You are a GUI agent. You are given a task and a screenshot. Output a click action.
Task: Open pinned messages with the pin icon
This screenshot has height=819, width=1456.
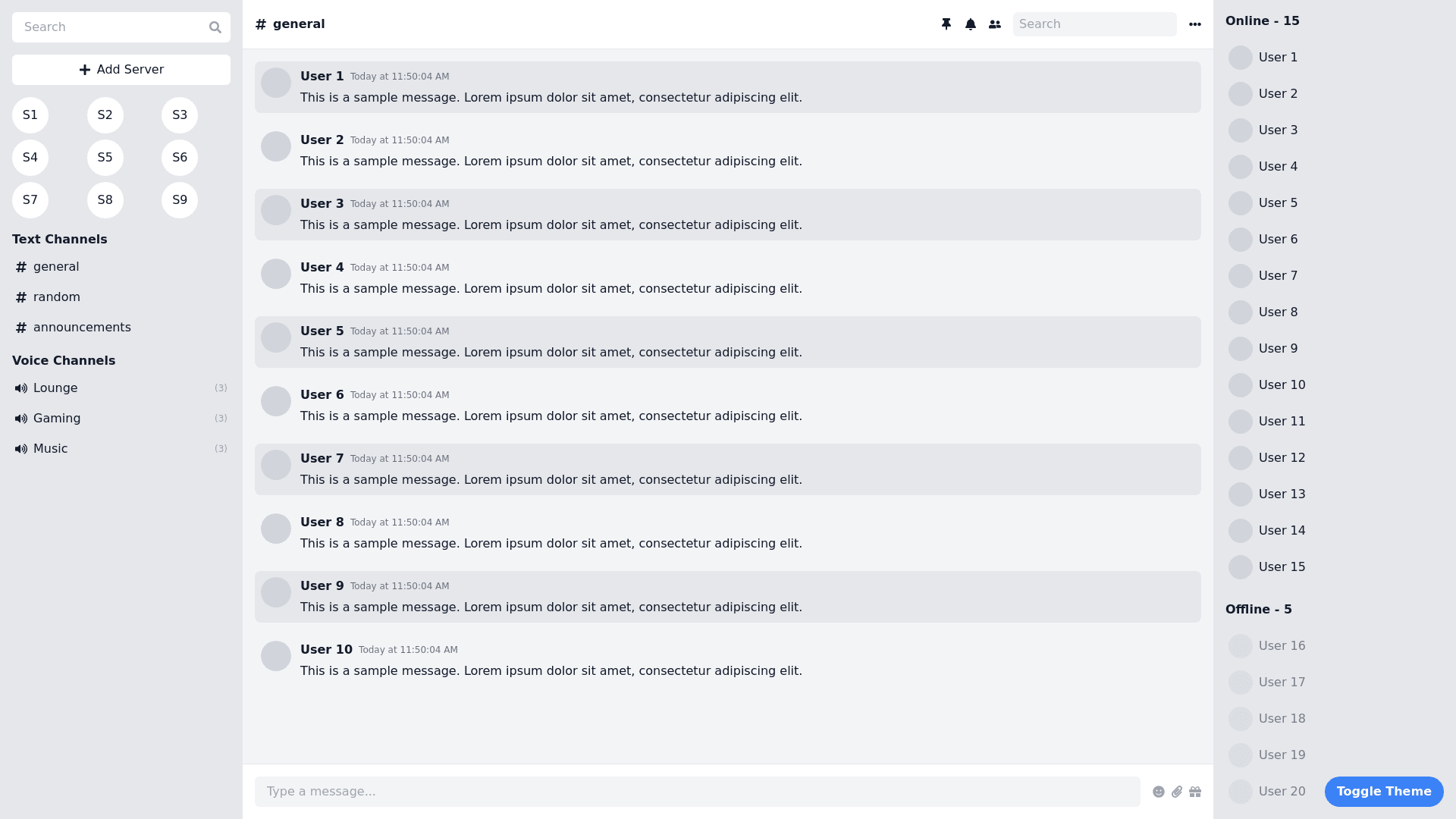tap(946, 24)
